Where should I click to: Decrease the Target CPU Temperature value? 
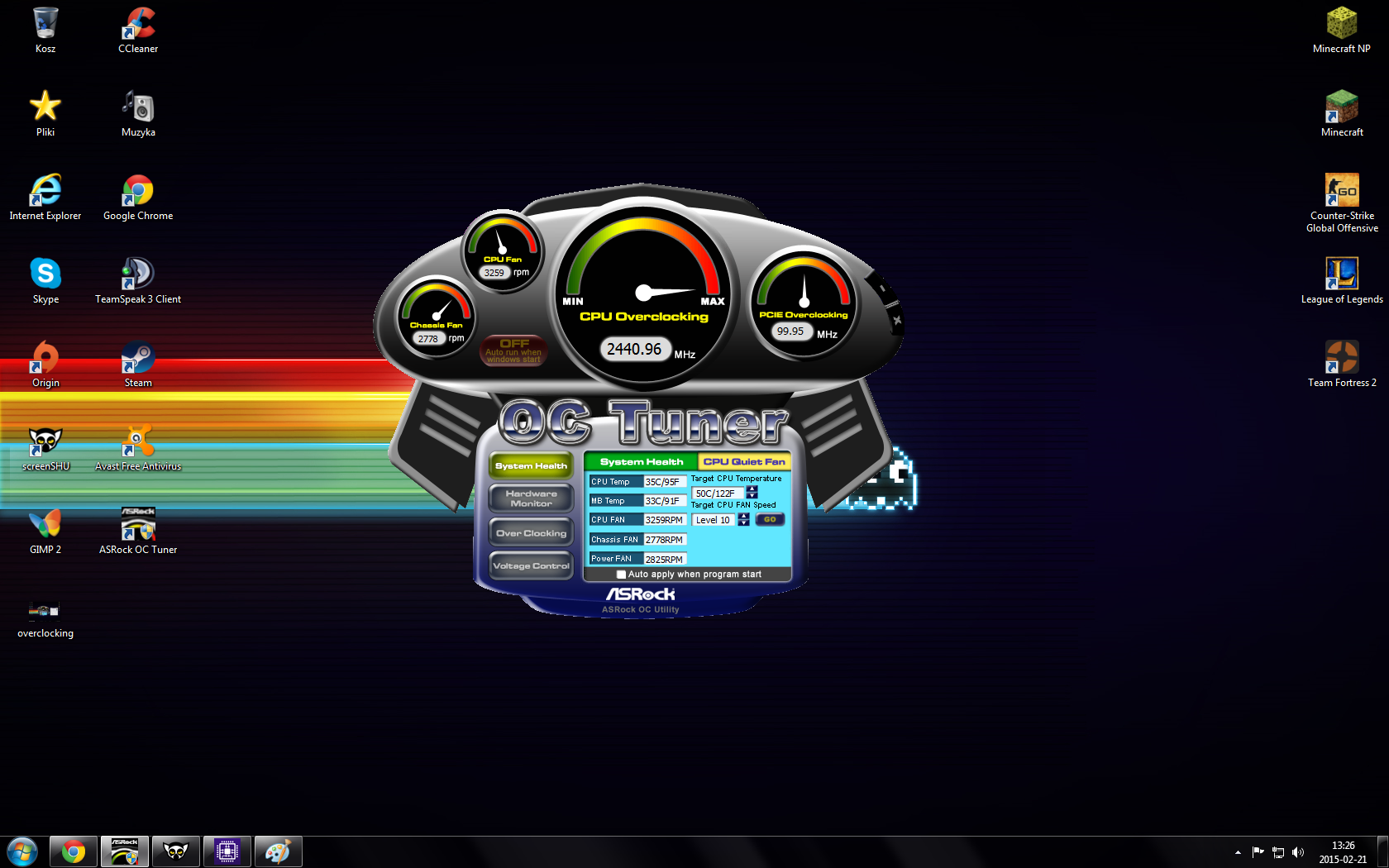pos(752,497)
